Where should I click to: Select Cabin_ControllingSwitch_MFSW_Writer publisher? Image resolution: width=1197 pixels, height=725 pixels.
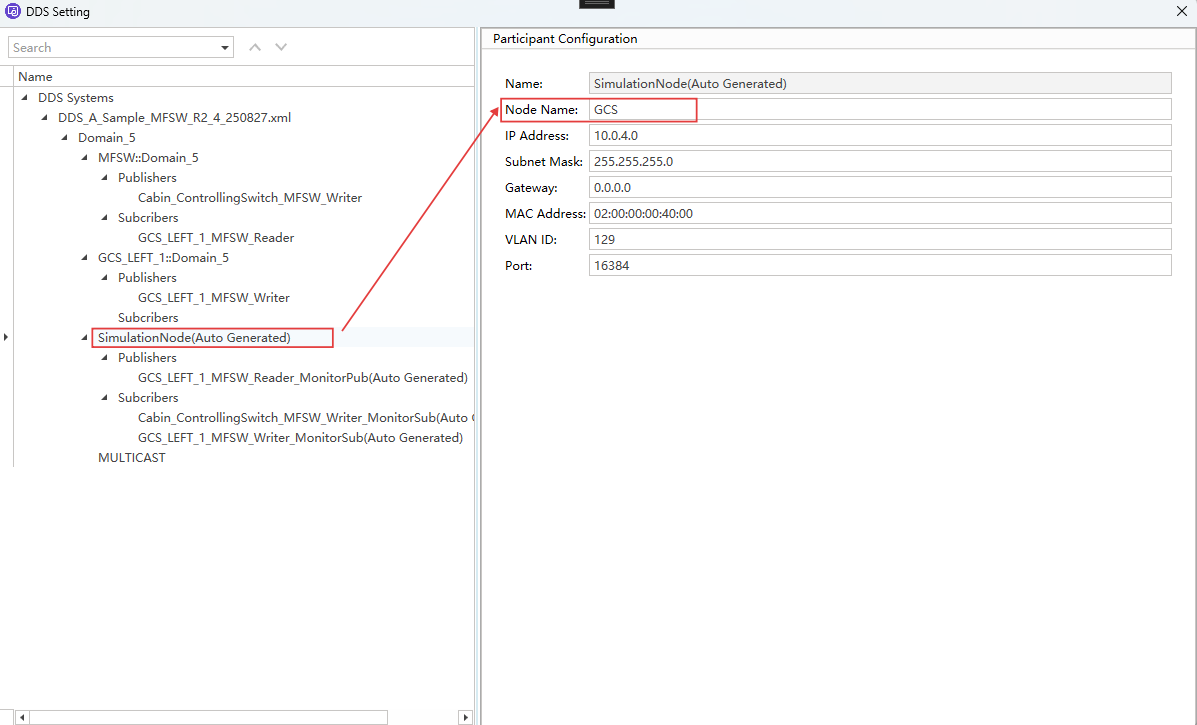coord(249,198)
